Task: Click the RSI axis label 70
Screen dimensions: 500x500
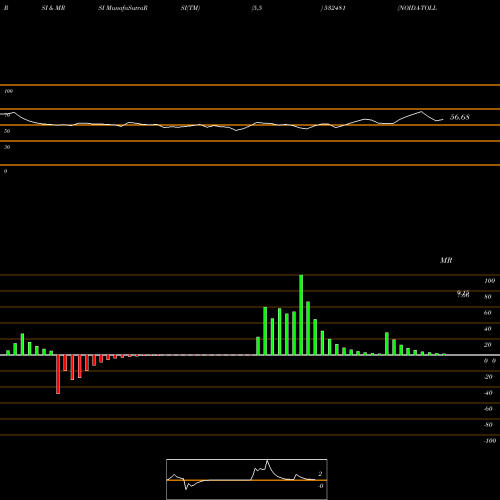Action: tap(7, 115)
